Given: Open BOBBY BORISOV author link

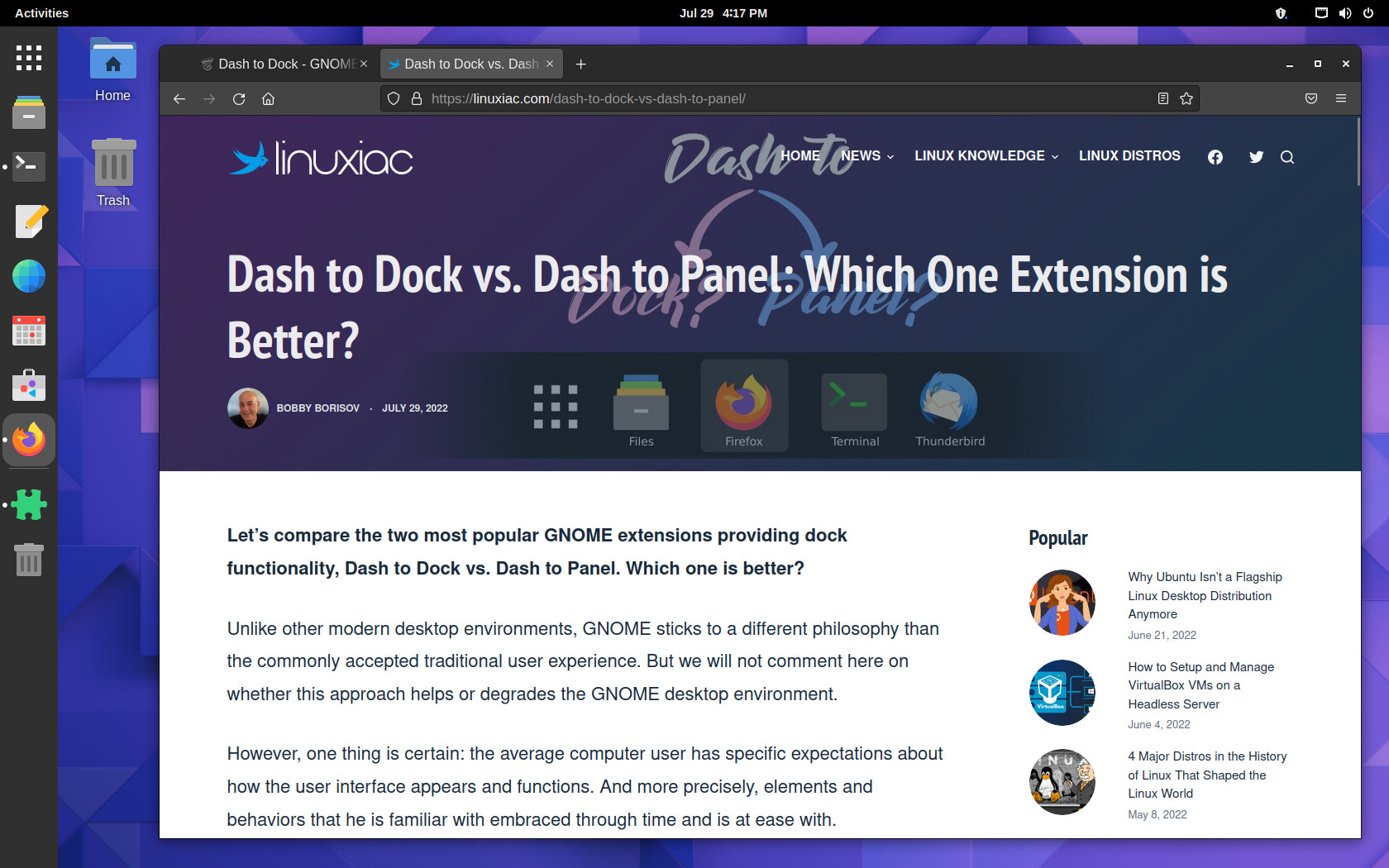Looking at the screenshot, I should [318, 408].
